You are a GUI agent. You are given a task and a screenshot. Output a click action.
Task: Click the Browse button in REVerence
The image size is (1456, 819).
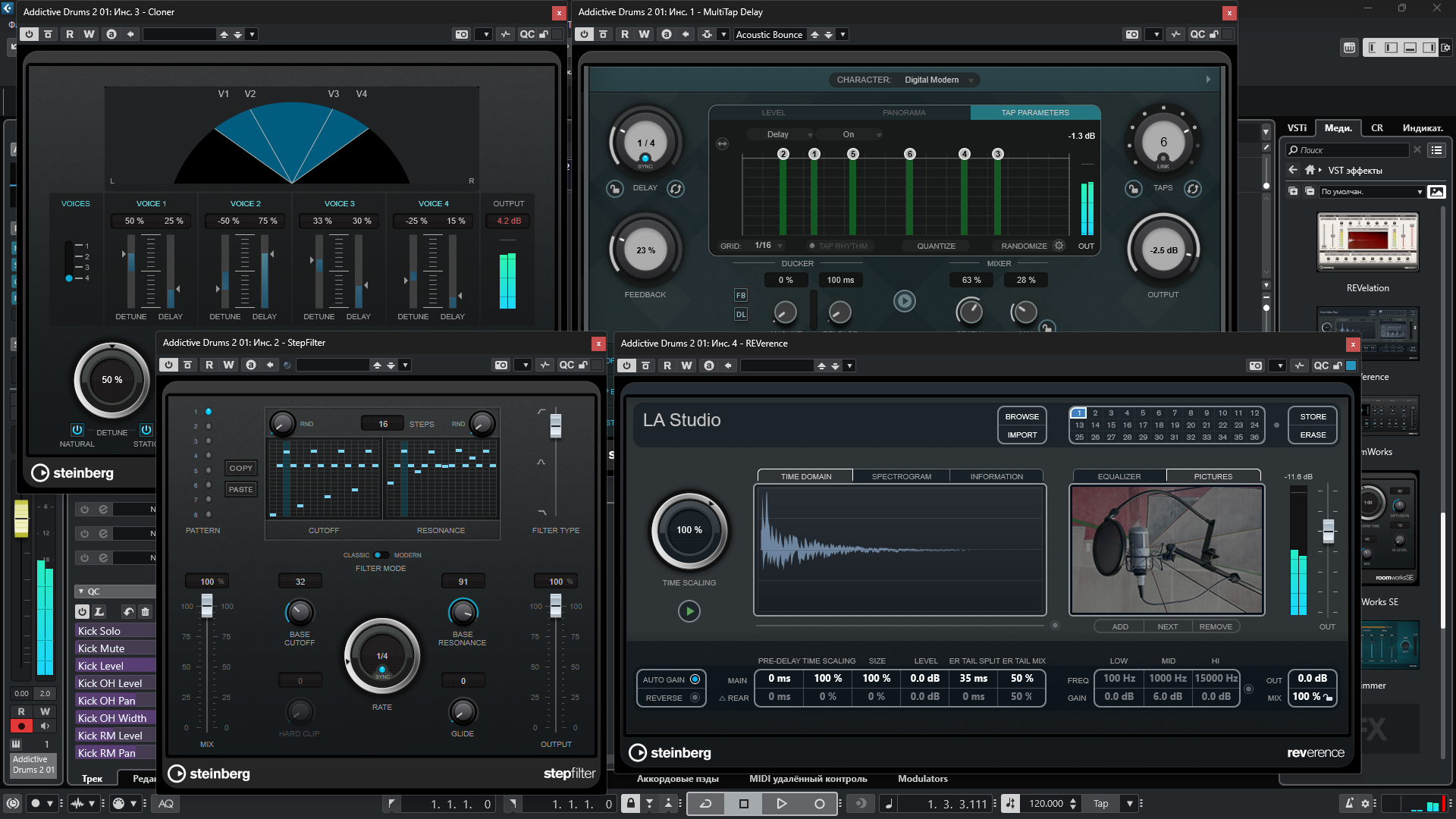(x=1021, y=416)
